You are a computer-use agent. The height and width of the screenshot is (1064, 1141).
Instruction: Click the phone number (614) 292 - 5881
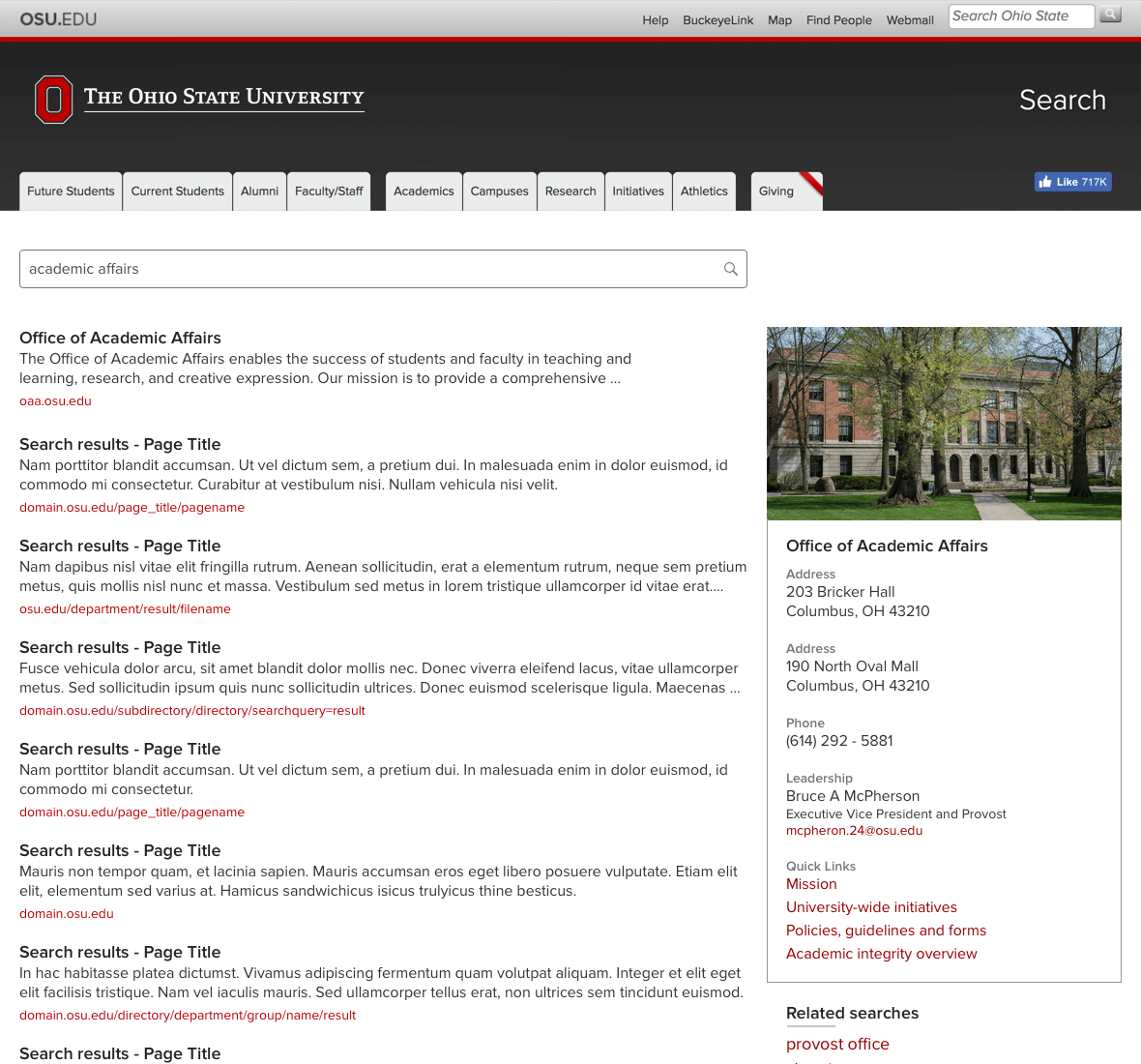(x=839, y=741)
